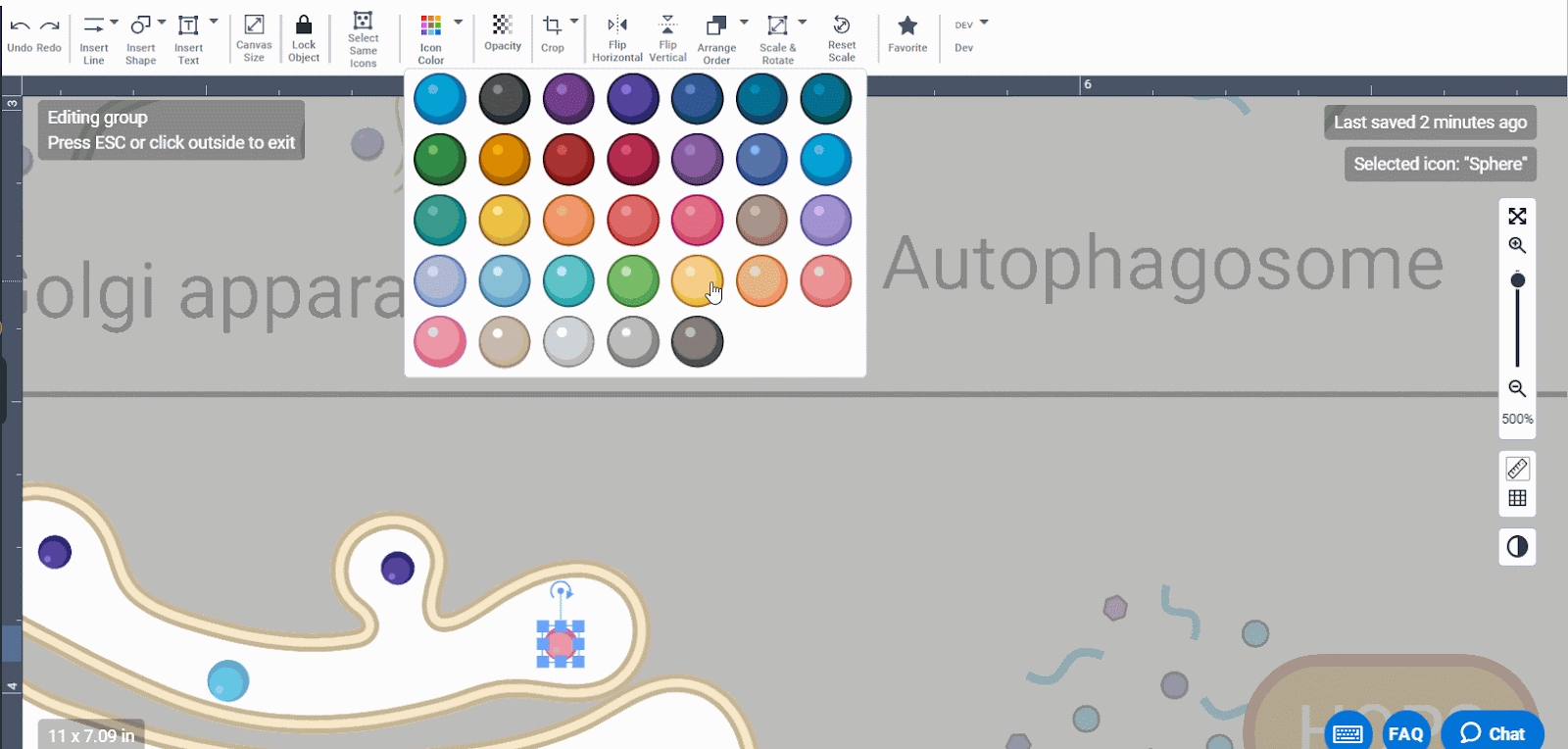The image size is (1568, 749).
Task: Toggle the contrast half-circle button
Action: tap(1517, 547)
